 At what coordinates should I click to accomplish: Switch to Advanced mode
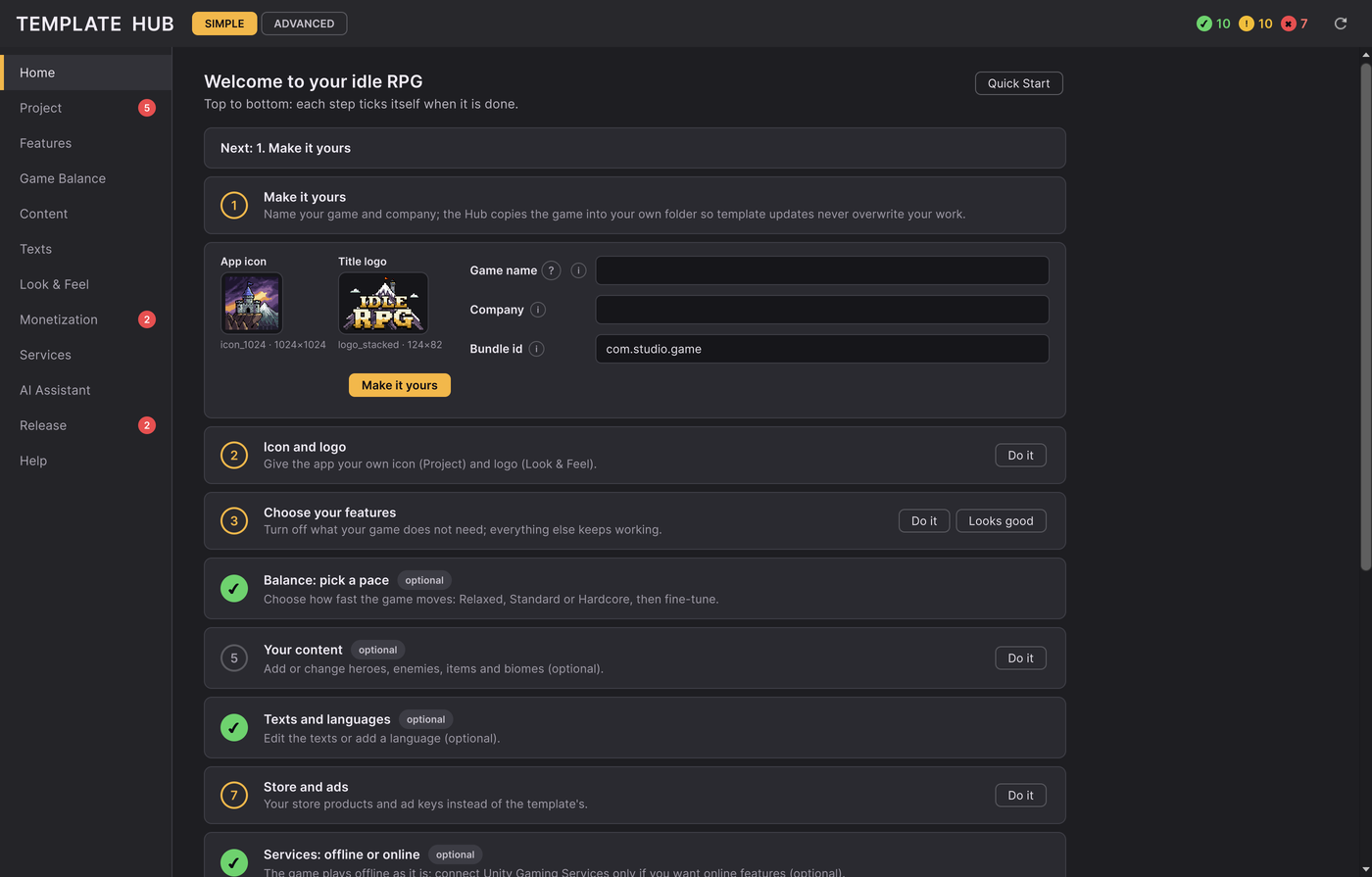click(304, 24)
